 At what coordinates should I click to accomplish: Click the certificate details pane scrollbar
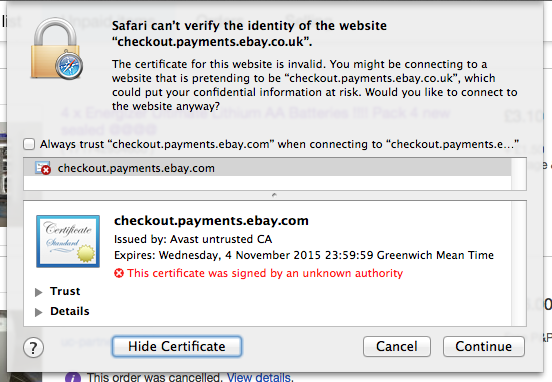[519, 263]
